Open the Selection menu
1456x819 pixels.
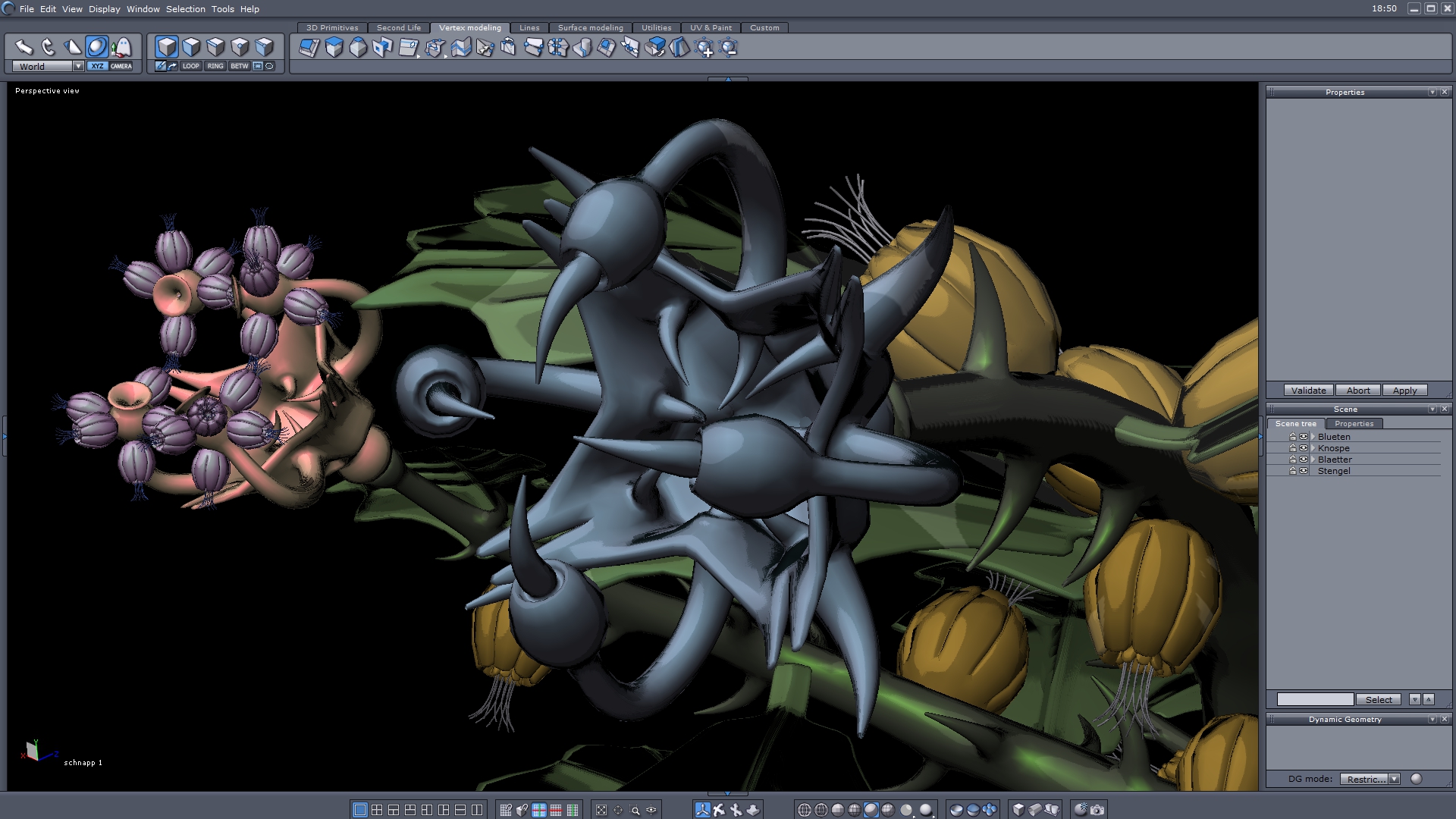(185, 9)
